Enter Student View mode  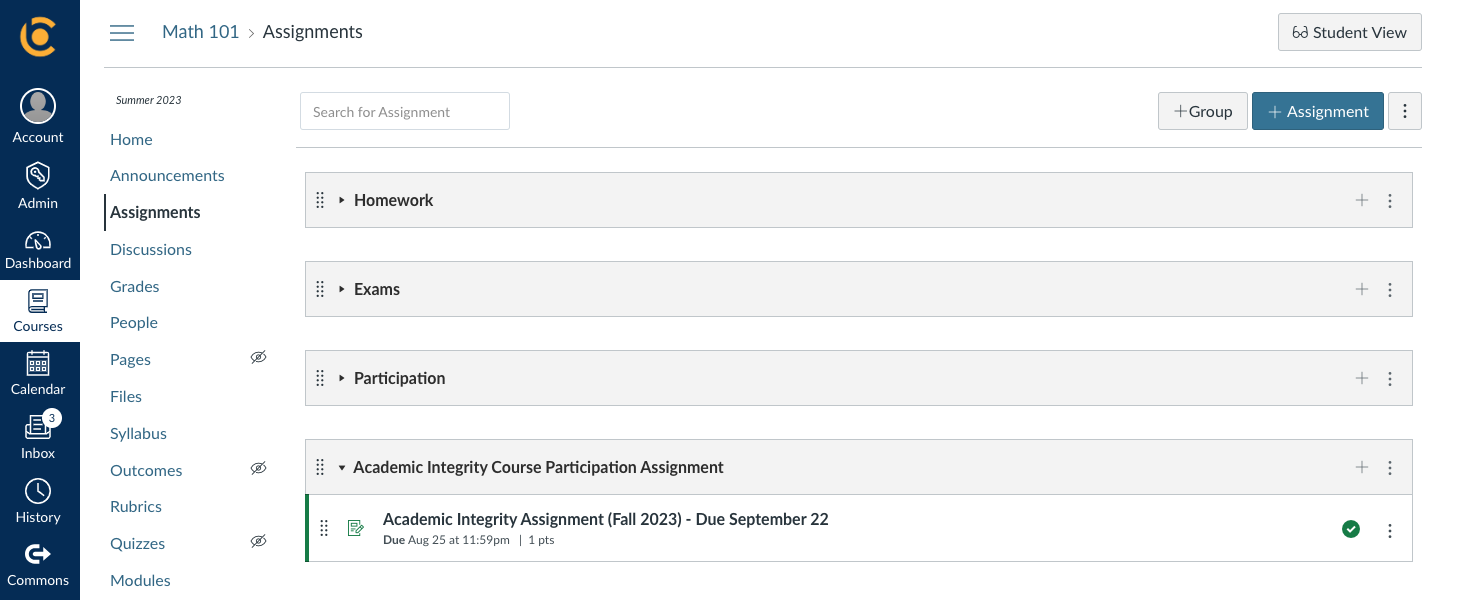pos(1349,31)
